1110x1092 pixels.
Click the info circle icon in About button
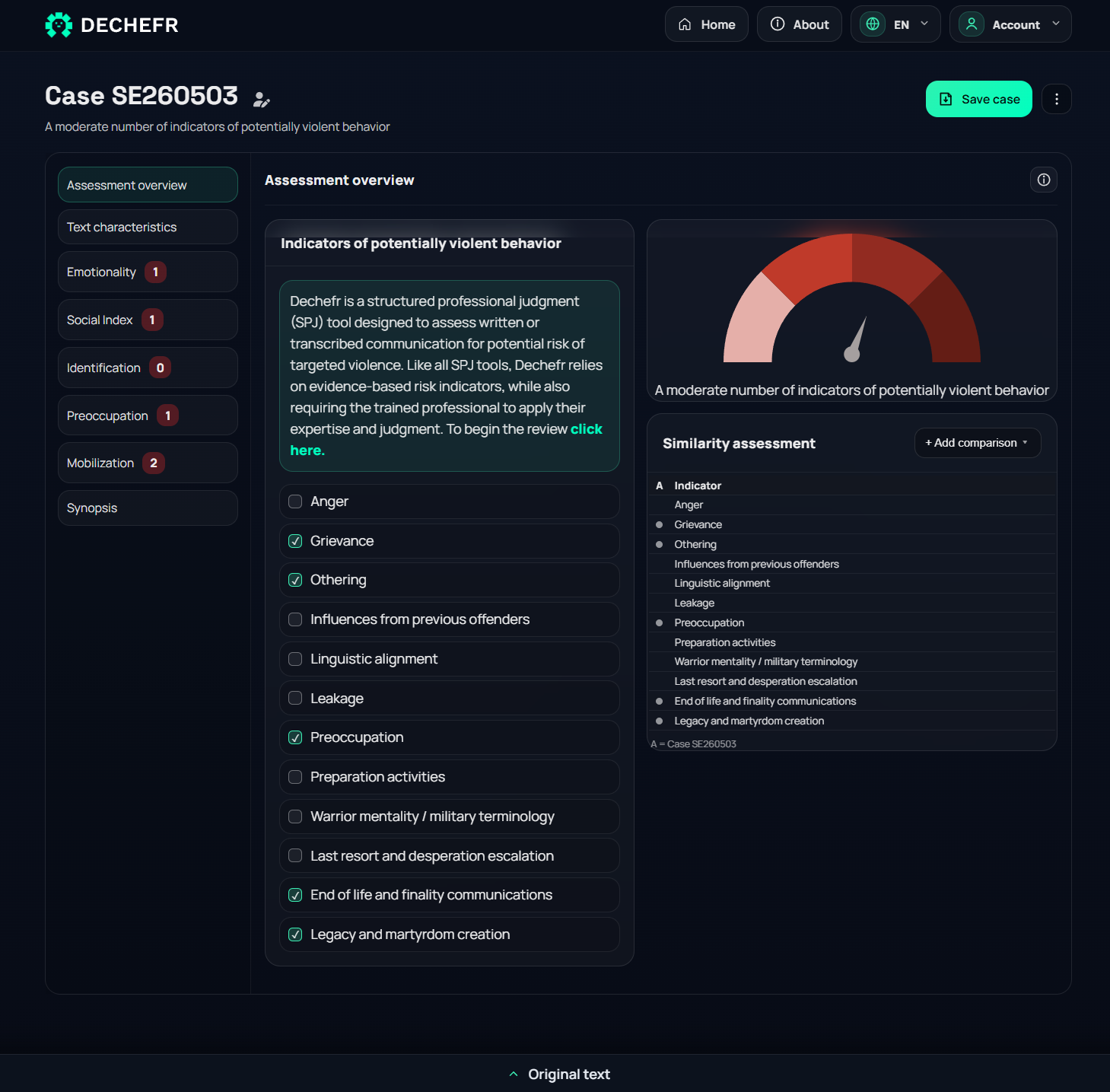[x=777, y=24]
